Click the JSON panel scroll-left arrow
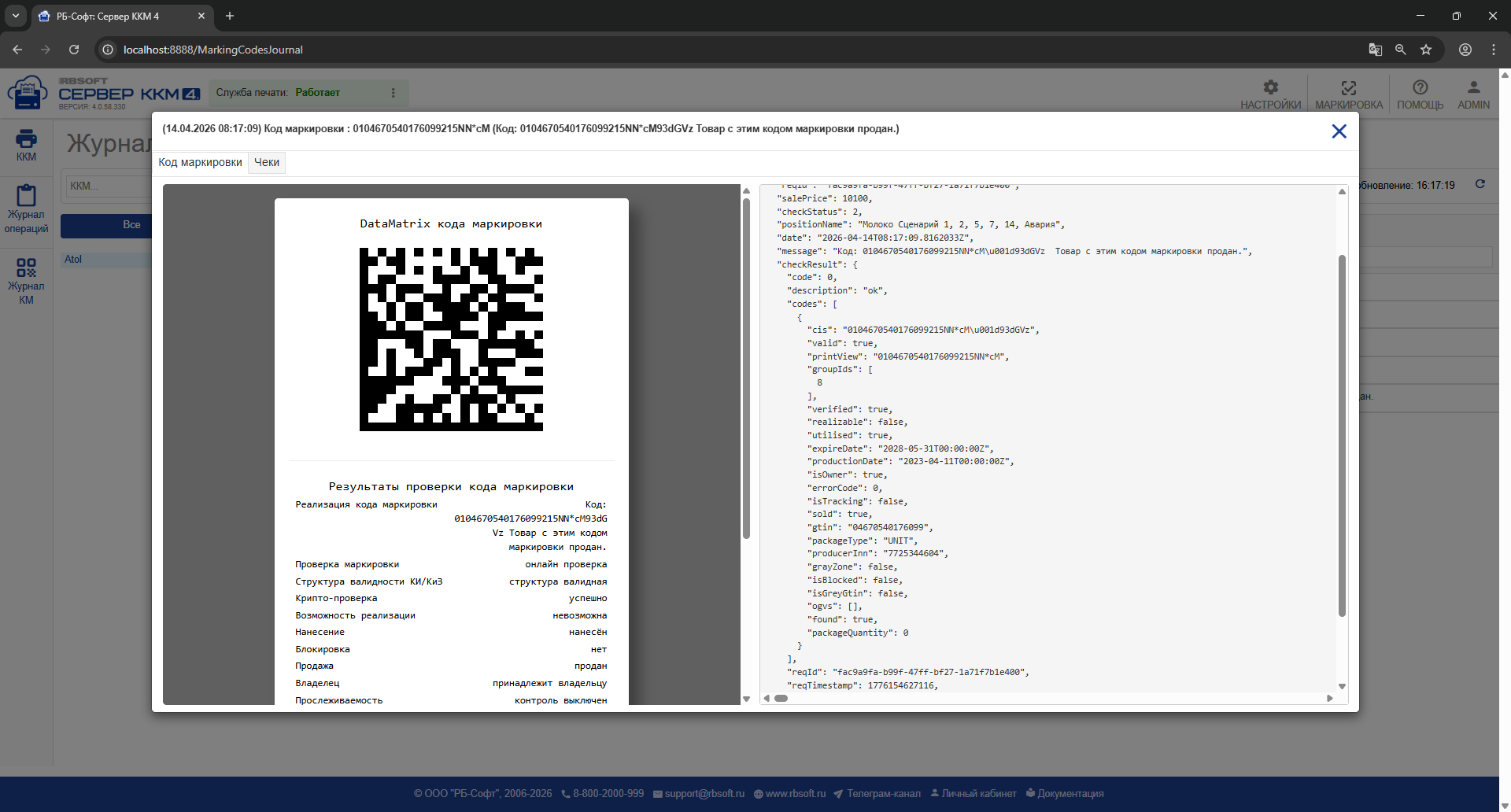 pyautogui.click(x=766, y=698)
